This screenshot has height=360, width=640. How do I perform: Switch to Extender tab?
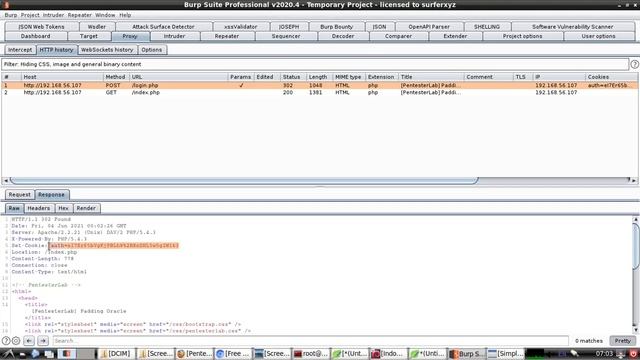(455, 36)
